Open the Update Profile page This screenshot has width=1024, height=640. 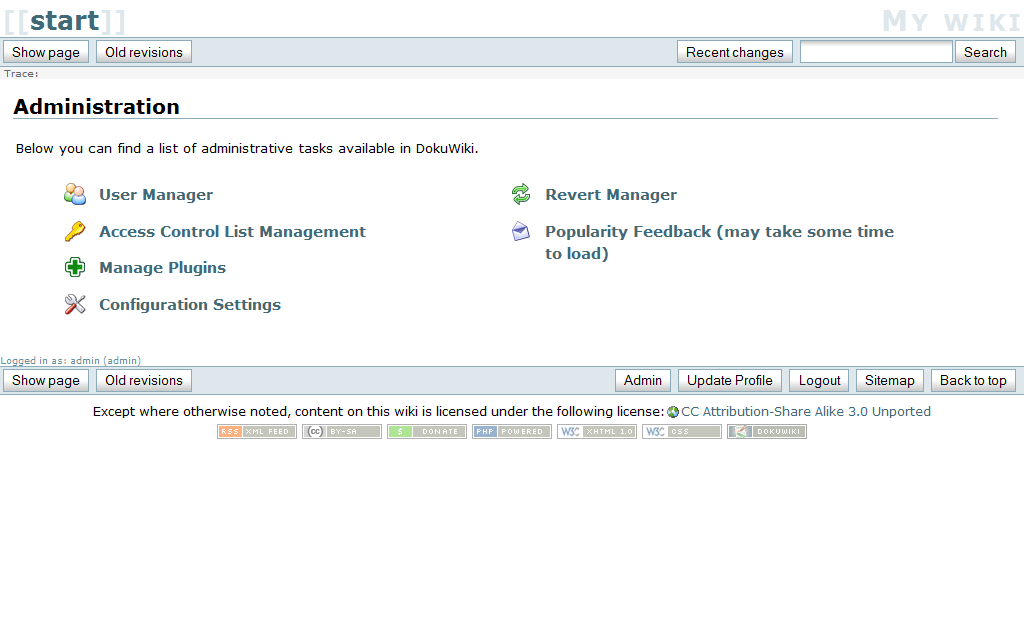730,380
